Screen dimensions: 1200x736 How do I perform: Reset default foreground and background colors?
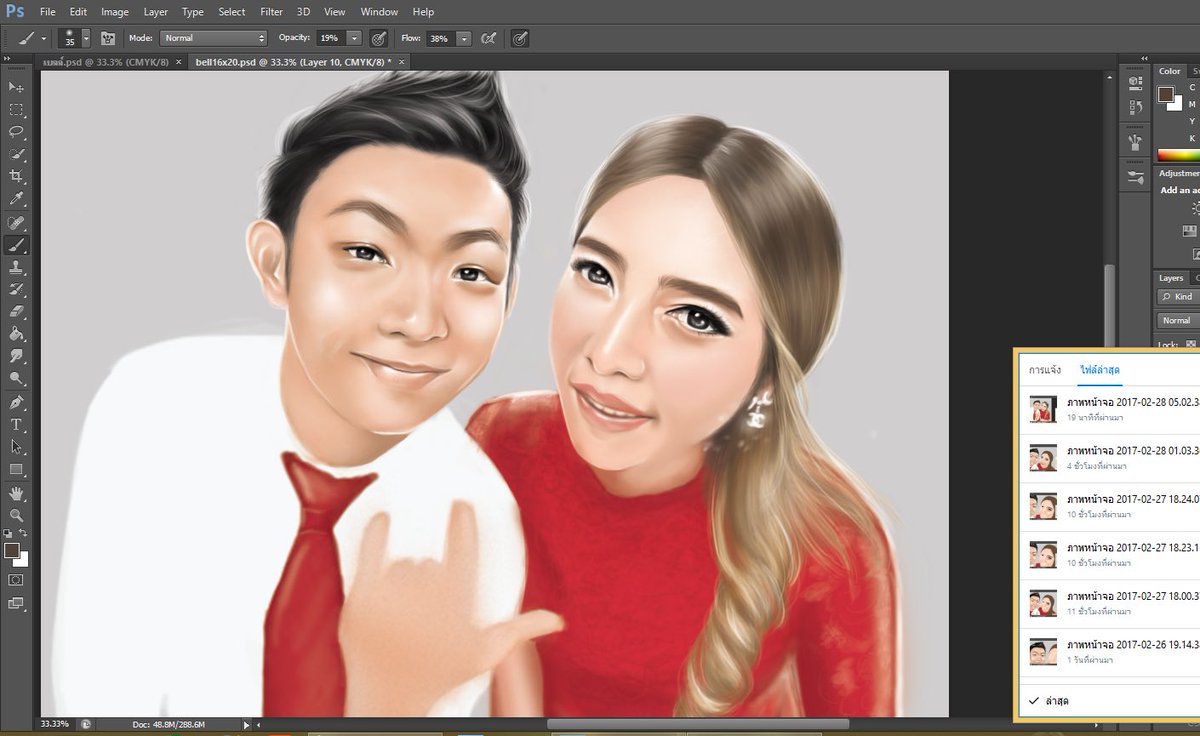[8, 534]
